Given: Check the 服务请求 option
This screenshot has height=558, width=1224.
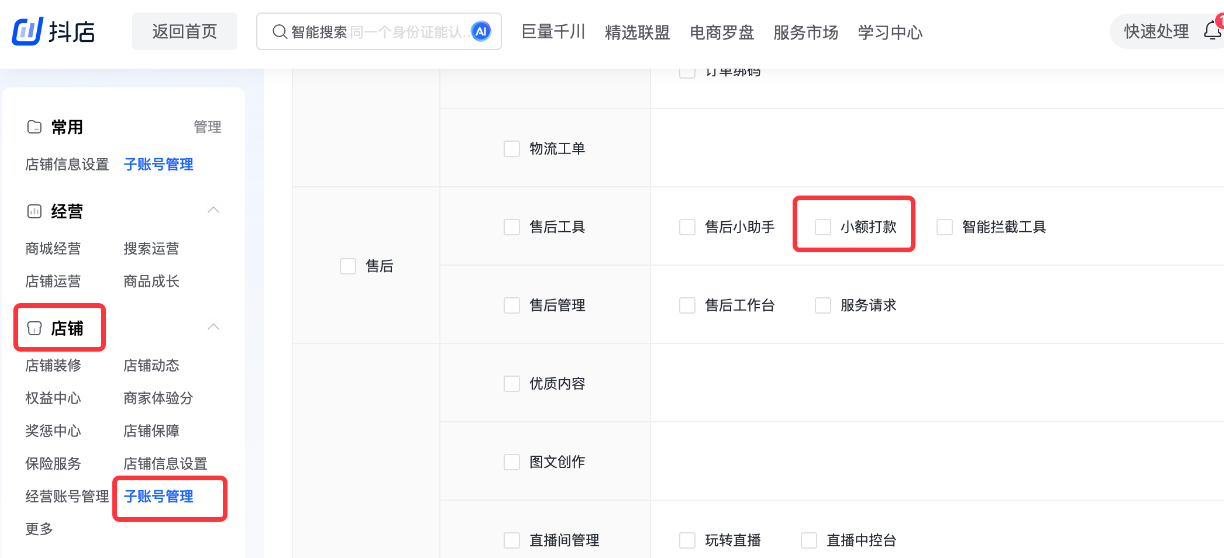Looking at the screenshot, I should pyautogui.click(x=823, y=305).
